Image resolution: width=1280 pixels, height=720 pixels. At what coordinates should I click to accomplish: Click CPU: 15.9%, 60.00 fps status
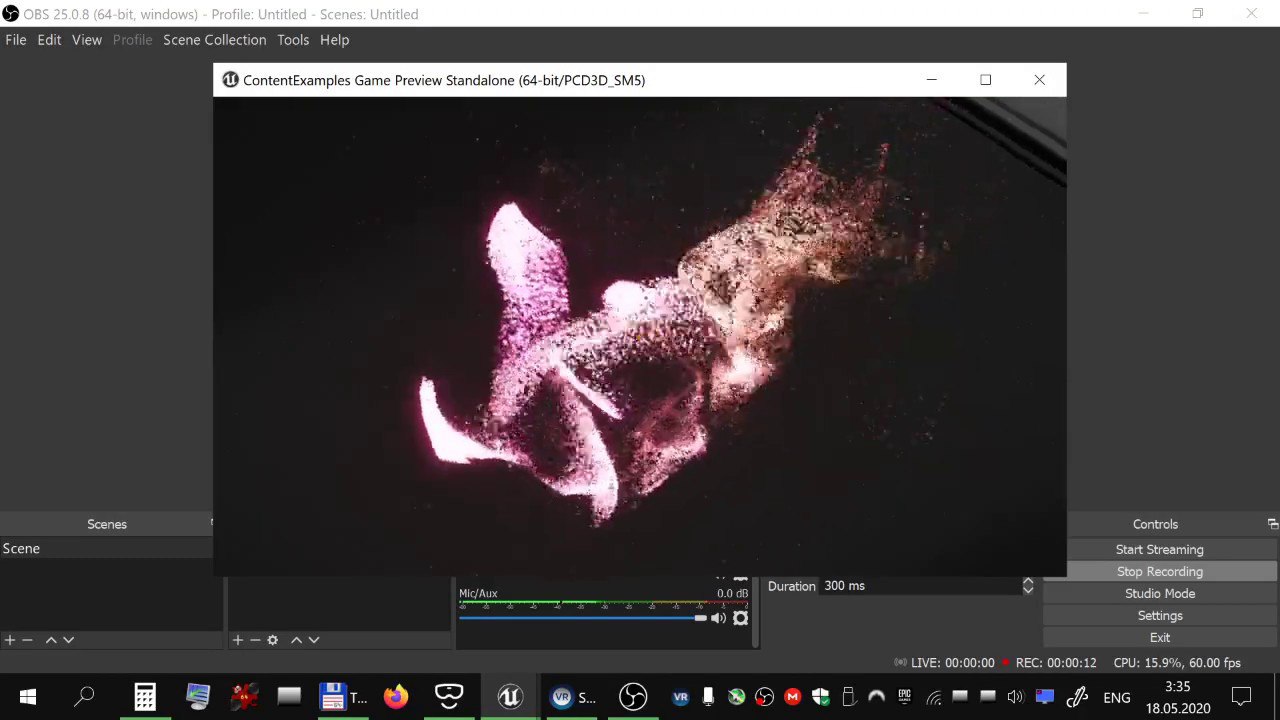[x=1177, y=663]
